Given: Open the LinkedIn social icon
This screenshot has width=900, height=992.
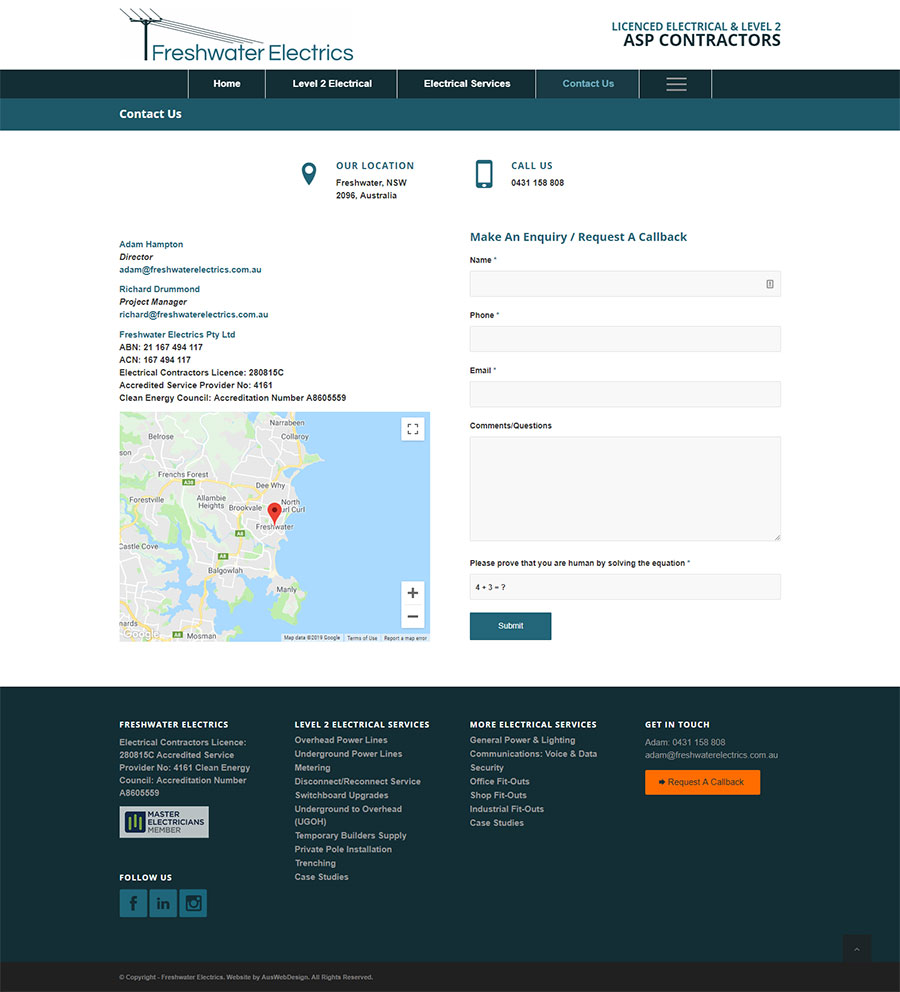Looking at the screenshot, I should point(163,903).
